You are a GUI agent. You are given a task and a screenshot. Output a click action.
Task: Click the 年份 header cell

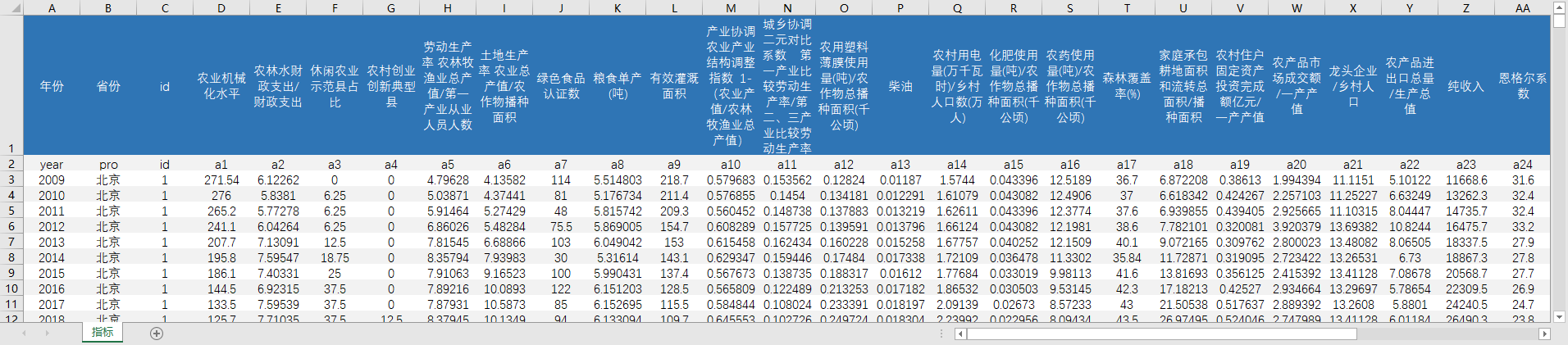[52, 86]
